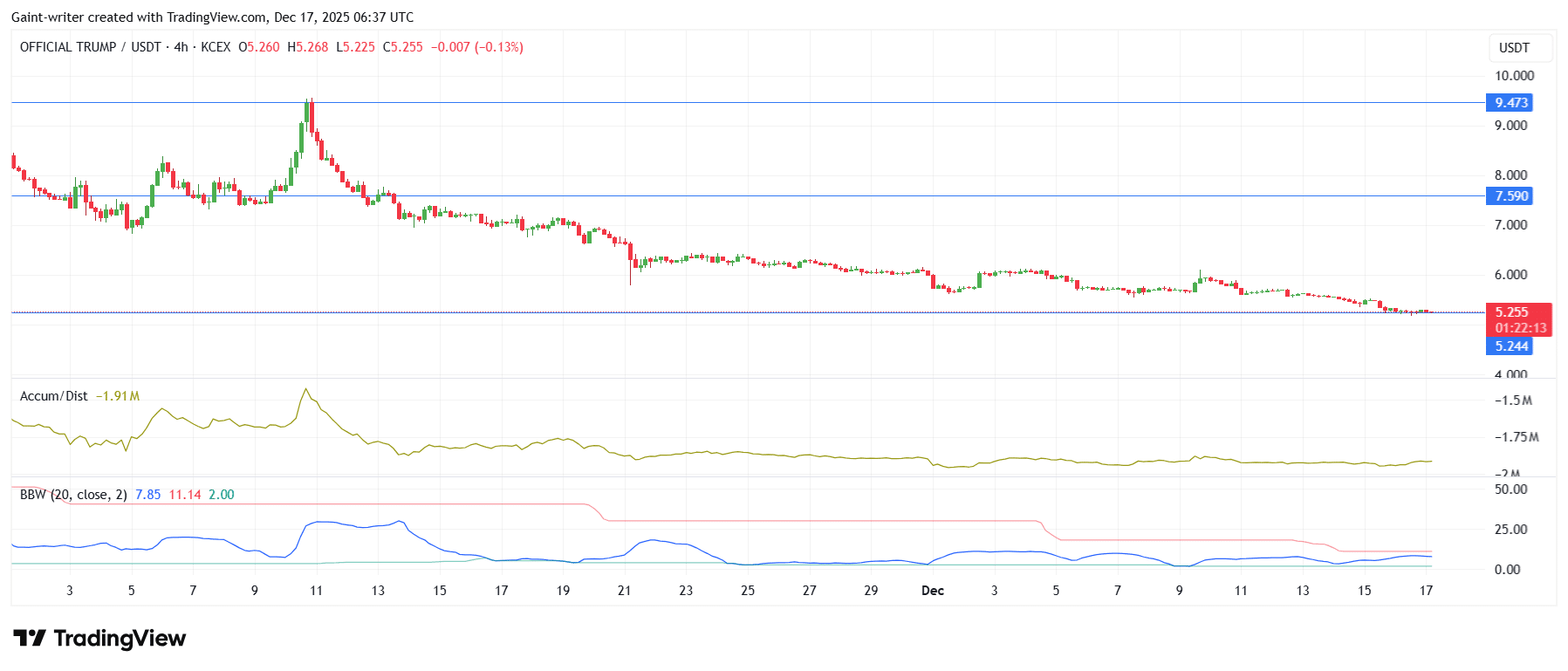Click the Dec month label on the time axis
This screenshot has height=671, width=1568.
coord(933,591)
